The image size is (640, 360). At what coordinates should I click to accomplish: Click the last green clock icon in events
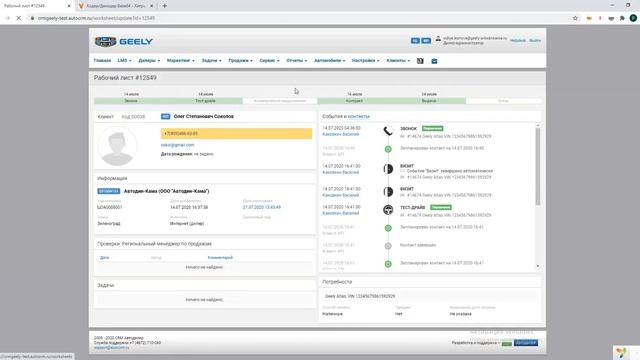[388, 264]
